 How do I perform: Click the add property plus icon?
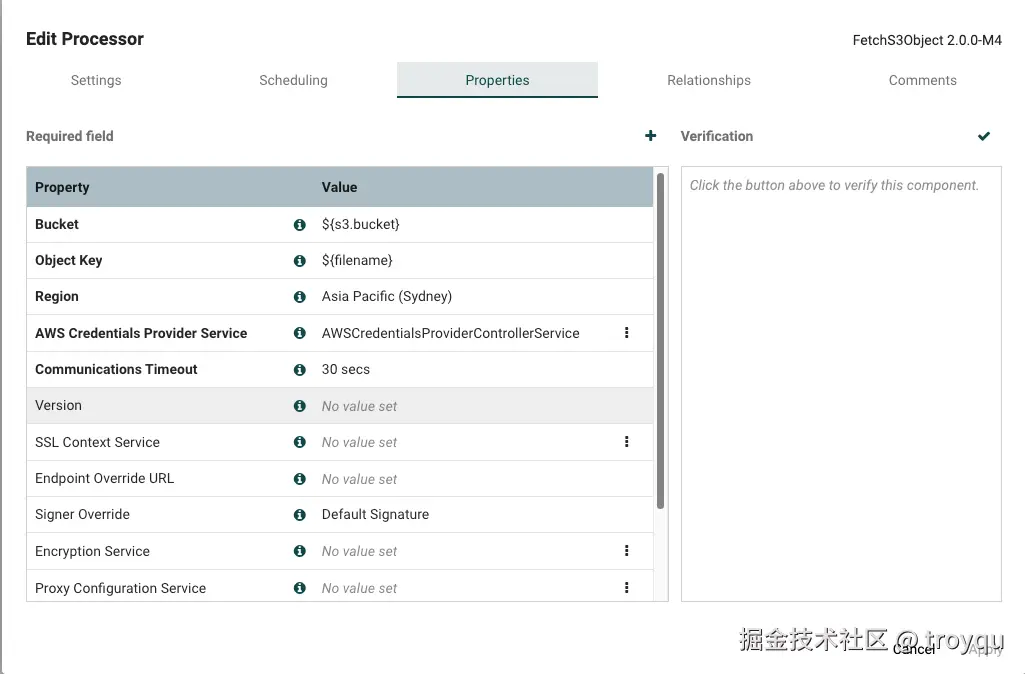click(x=651, y=136)
